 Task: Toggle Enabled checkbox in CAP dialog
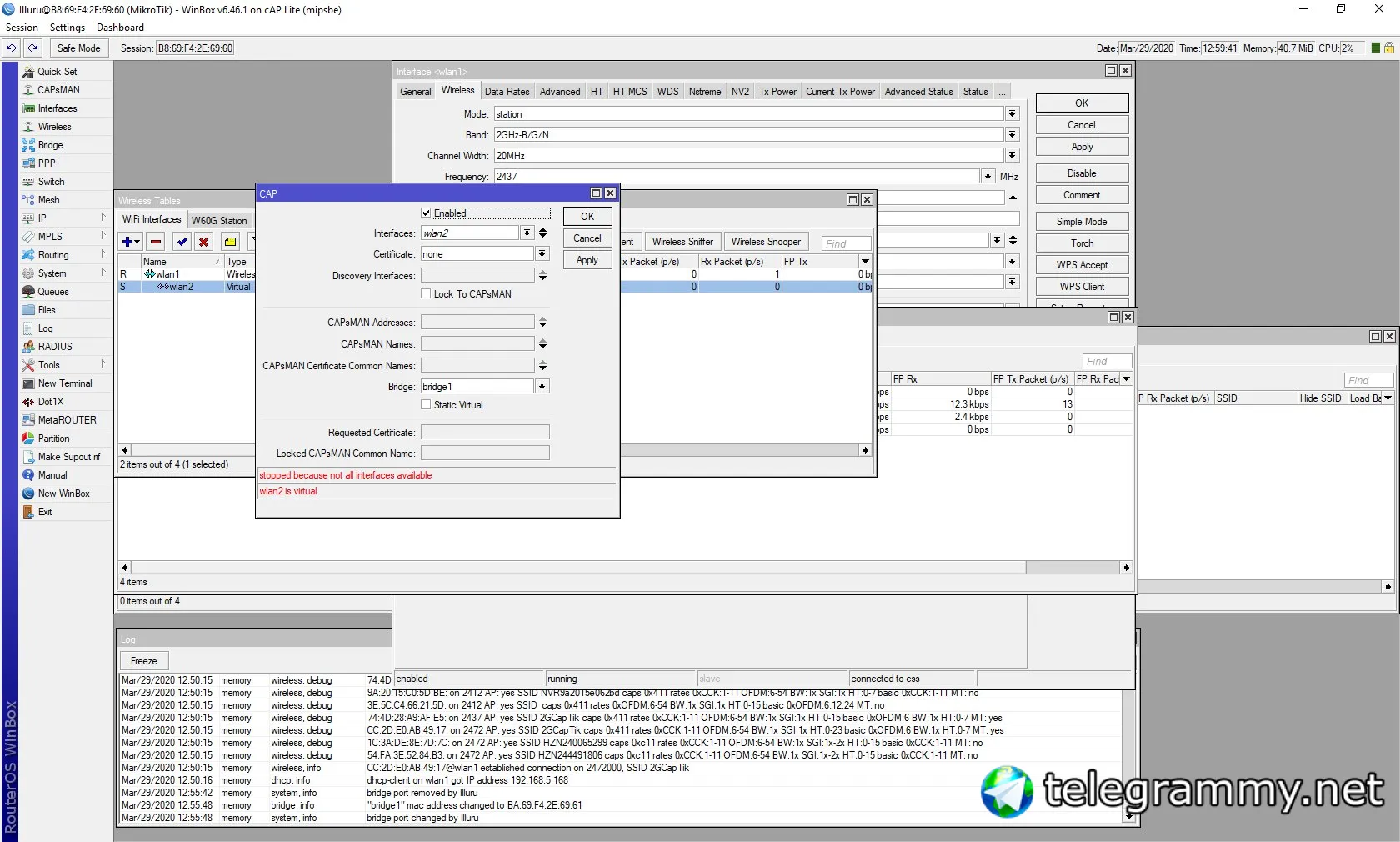(426, 213)
